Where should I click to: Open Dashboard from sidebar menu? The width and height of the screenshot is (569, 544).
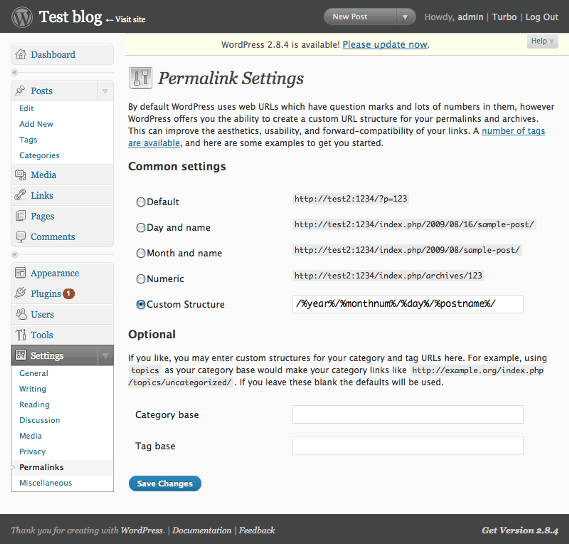53,54
